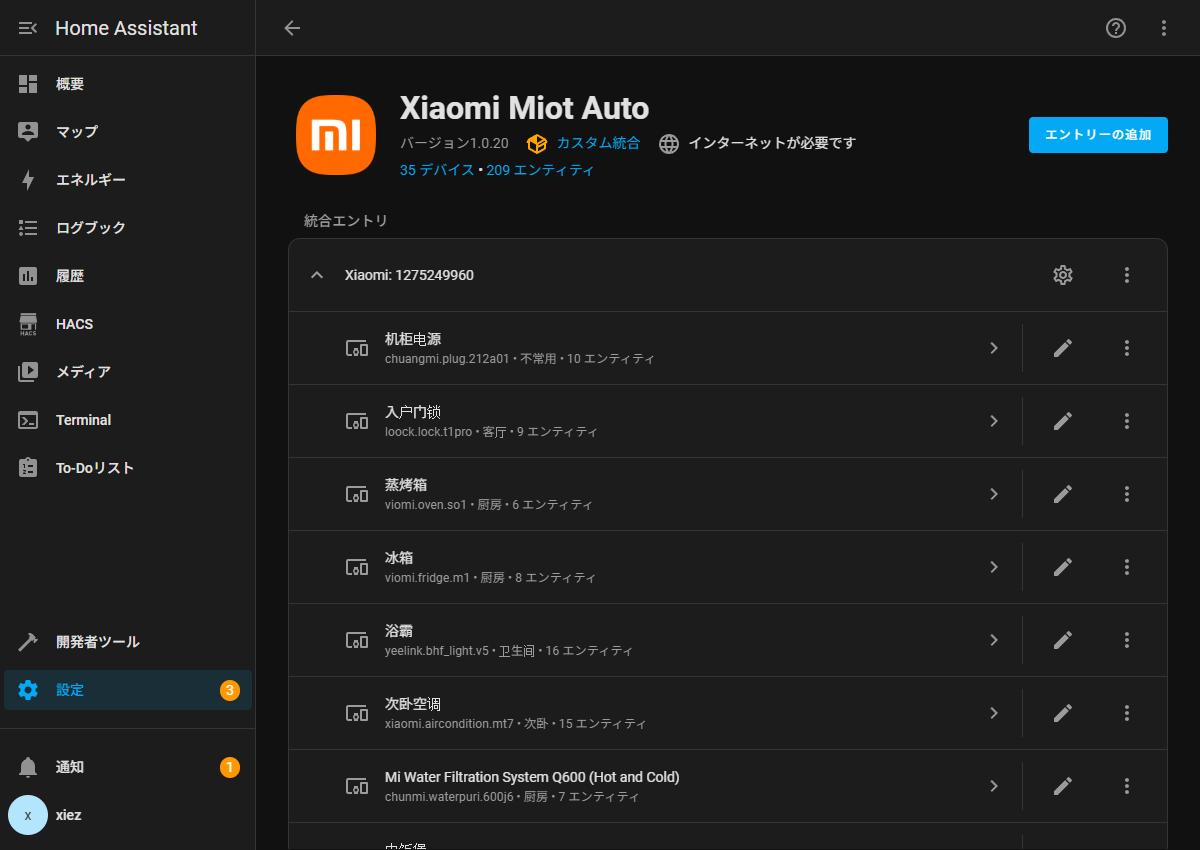
Task: Open overflow menu for Xiaomi: 1275249960 entry
Action: point(1127,275)
